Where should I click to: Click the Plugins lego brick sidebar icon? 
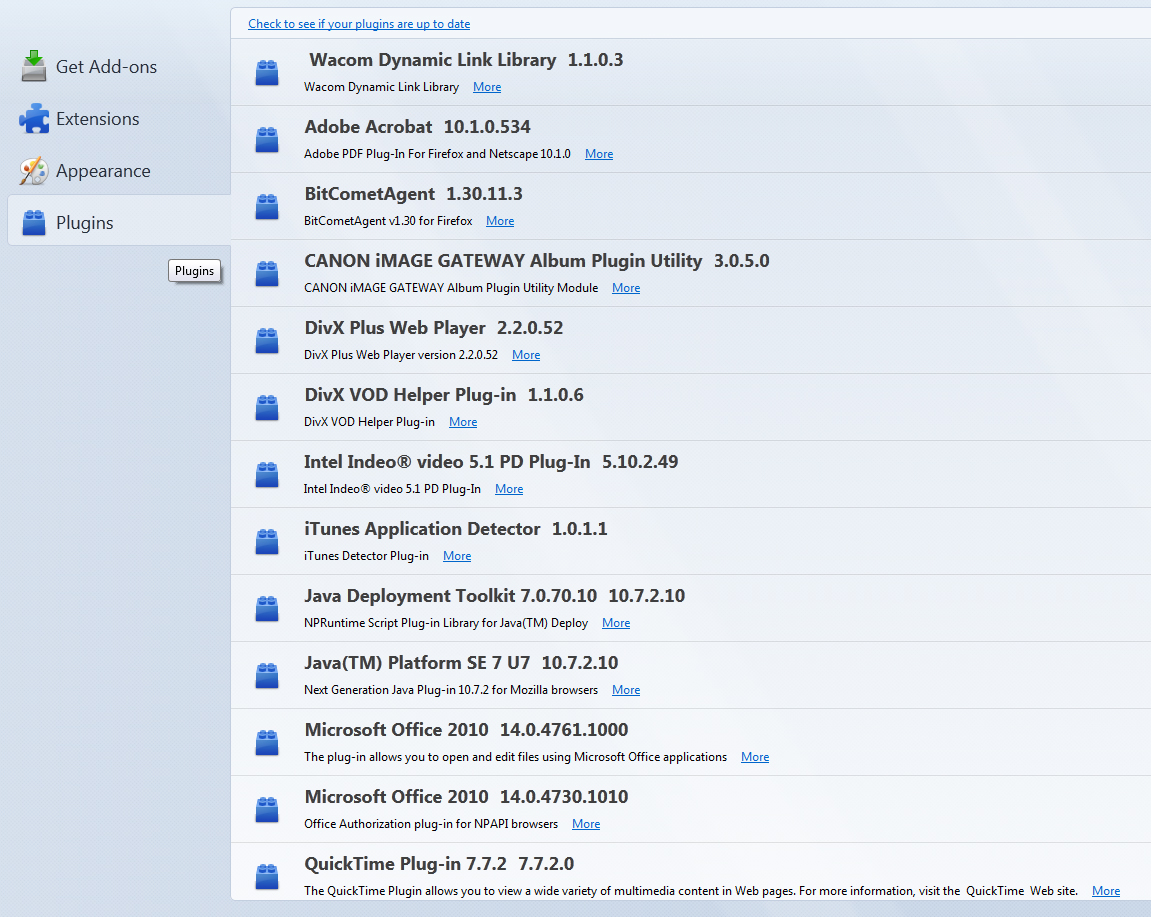34,222
